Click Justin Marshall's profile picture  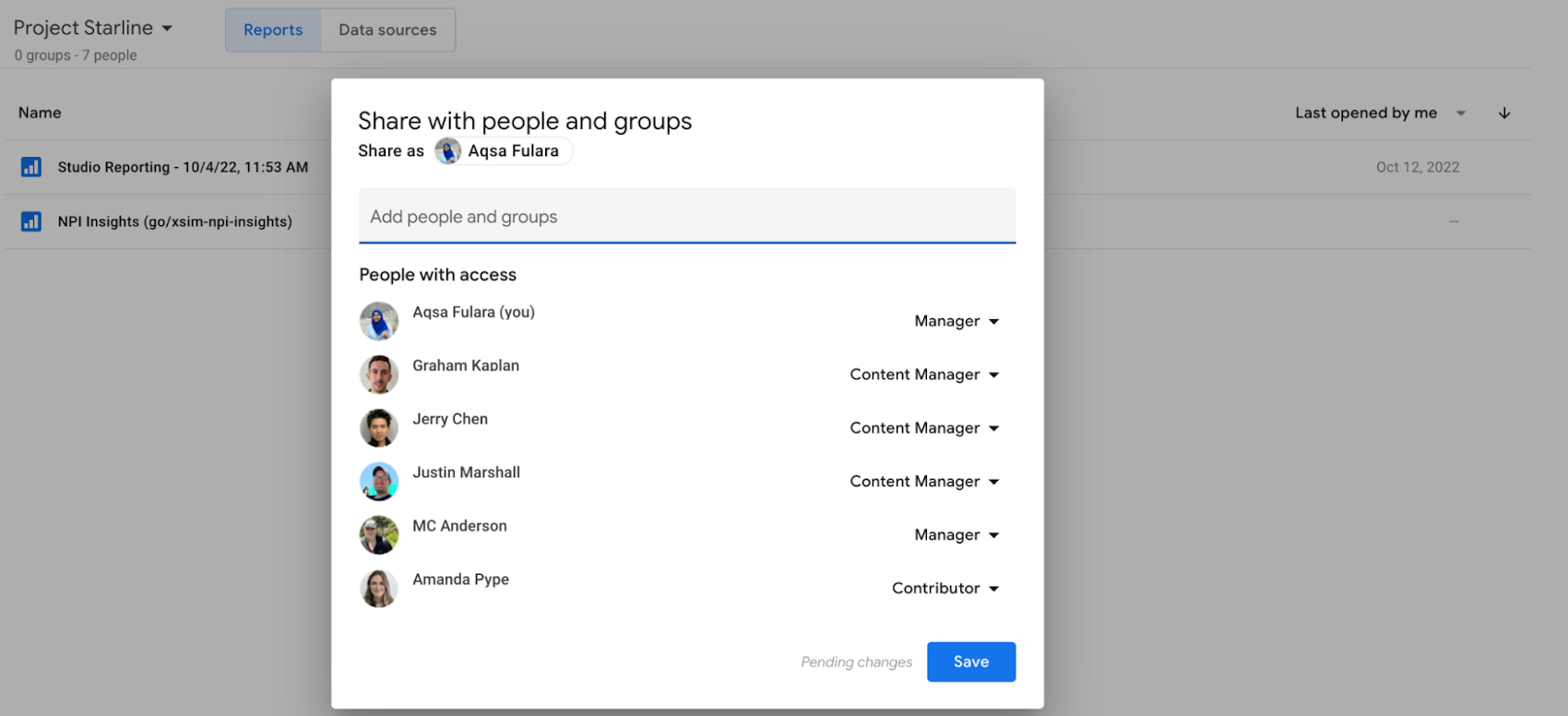pyautogui.click(x=378, y=482)
